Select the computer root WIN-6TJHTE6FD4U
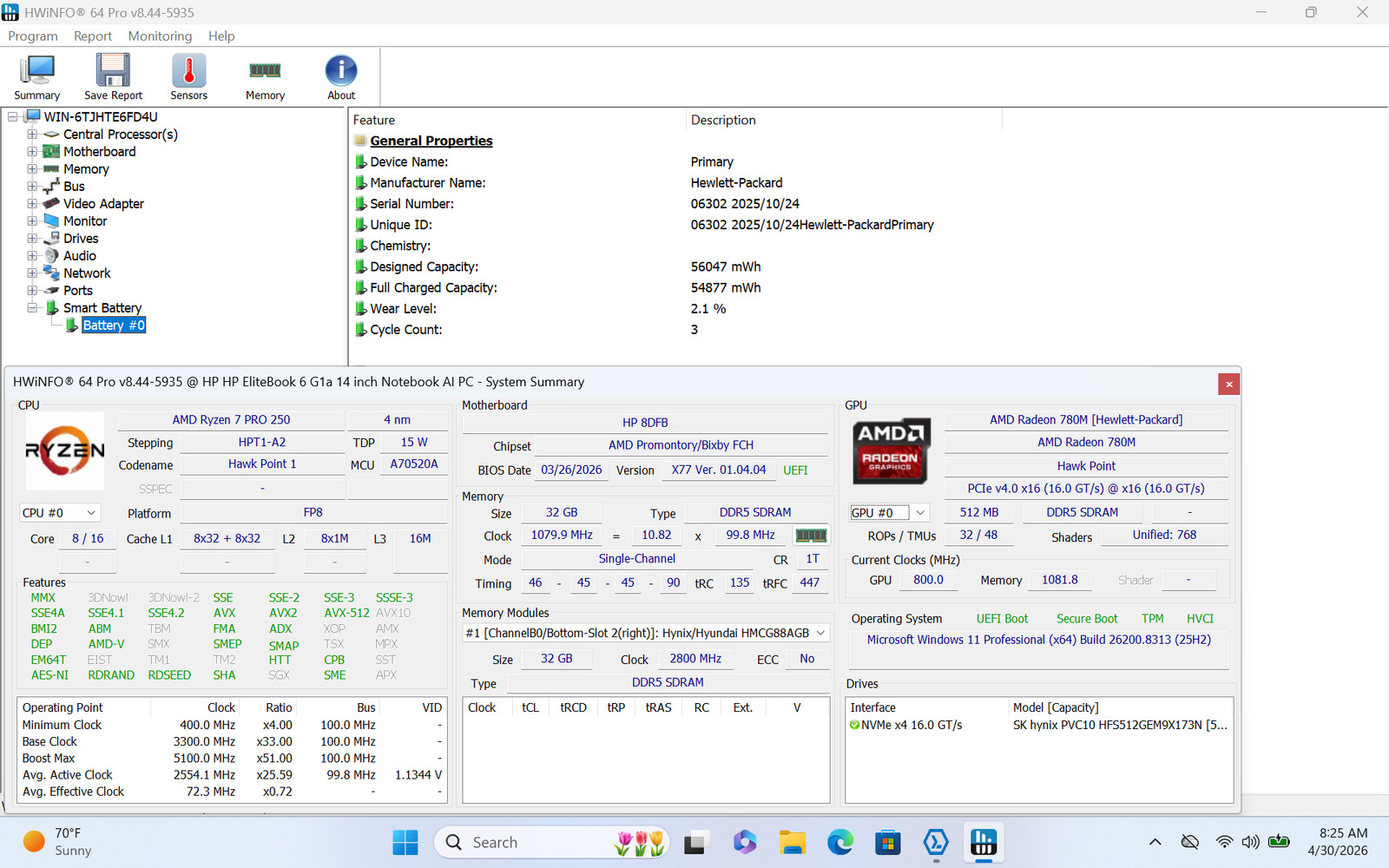Image resolution: width=1389 pixels, height=868 pixels. point(101,117)
